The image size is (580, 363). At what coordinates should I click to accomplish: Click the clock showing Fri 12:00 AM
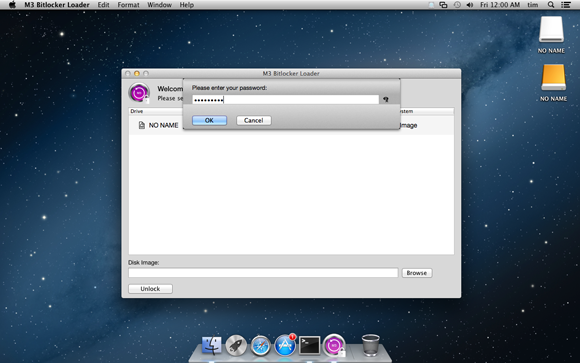[500, 5]
